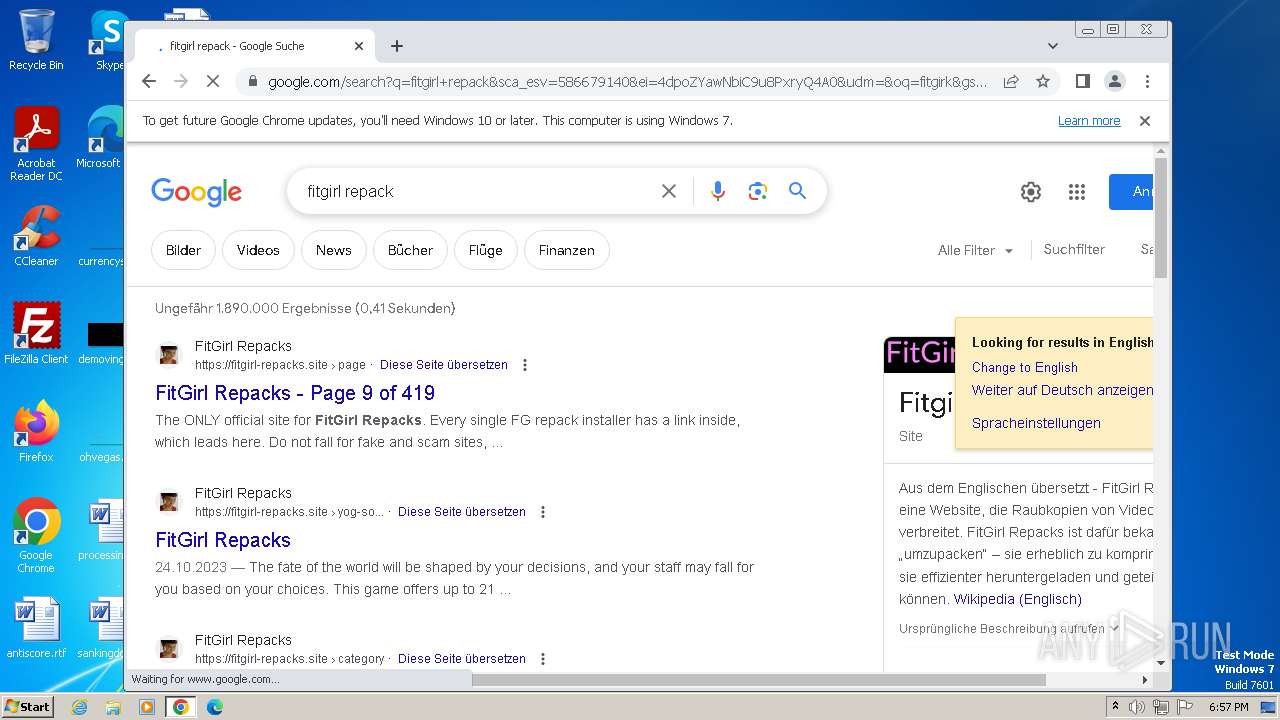
Task: Open Learn more update link
Action: [x=1089, y=120]
